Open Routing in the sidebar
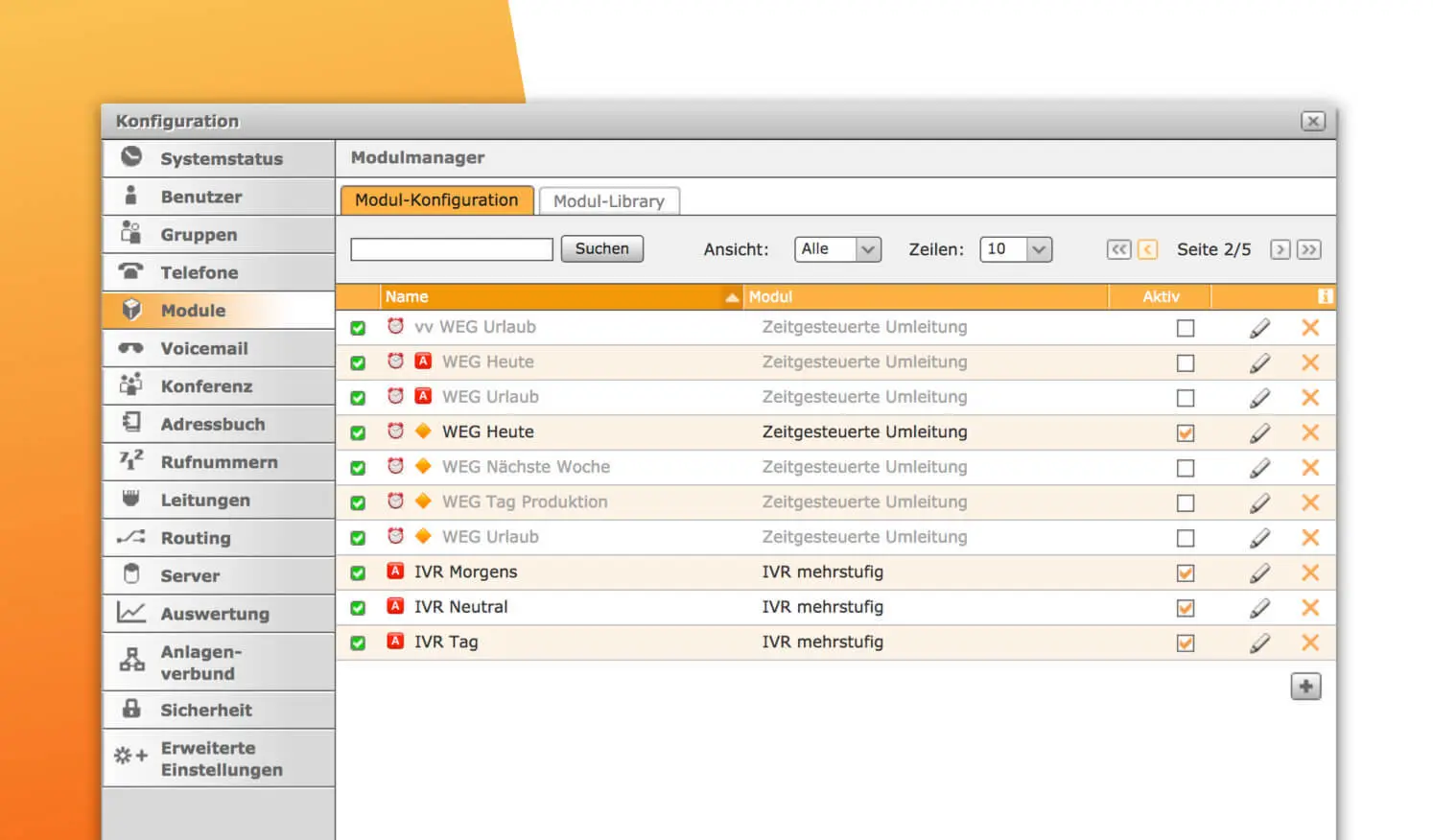1433x840 pixels. point(219,538)
